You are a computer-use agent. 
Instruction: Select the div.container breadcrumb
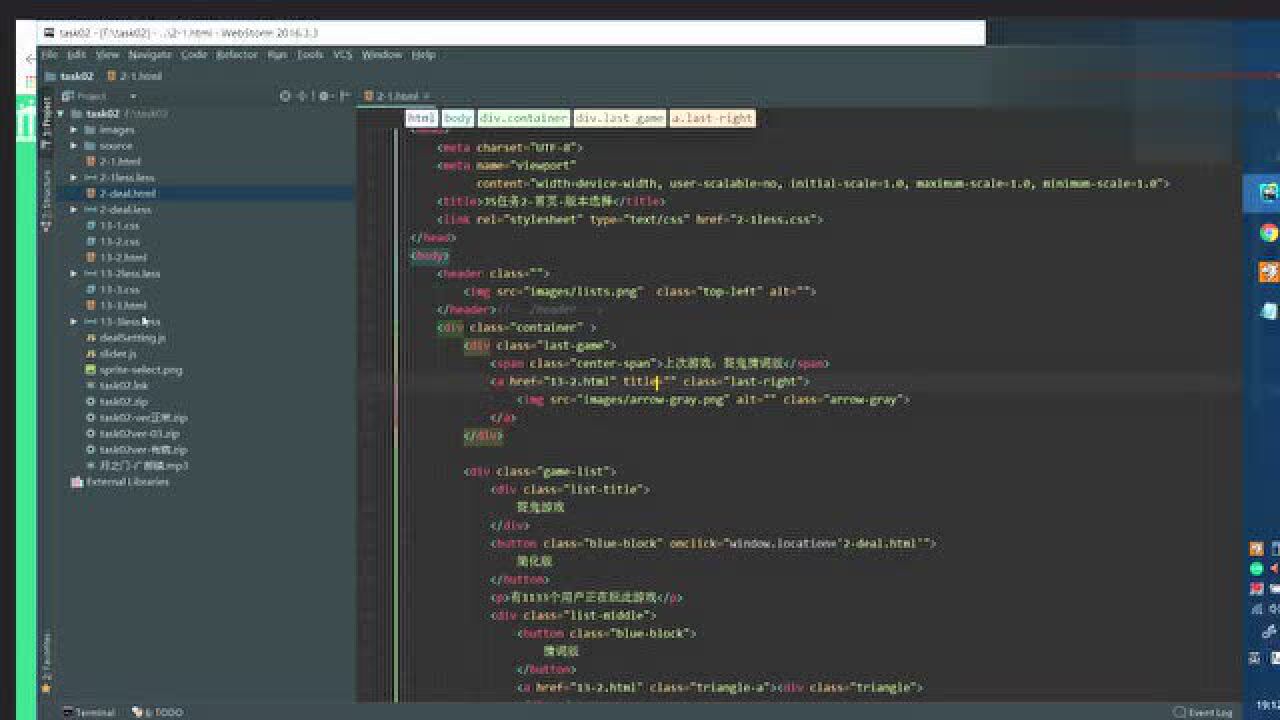pos(523,118)
